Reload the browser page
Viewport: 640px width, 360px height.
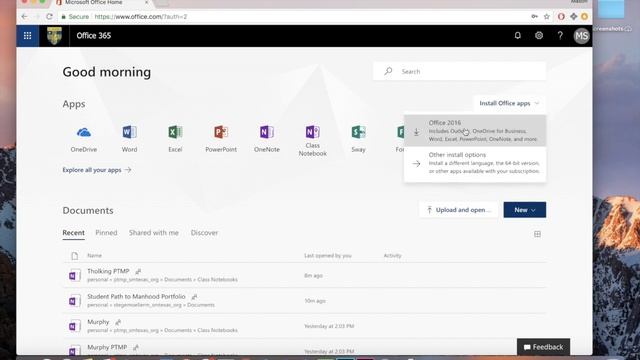click(x=49, y=17)
